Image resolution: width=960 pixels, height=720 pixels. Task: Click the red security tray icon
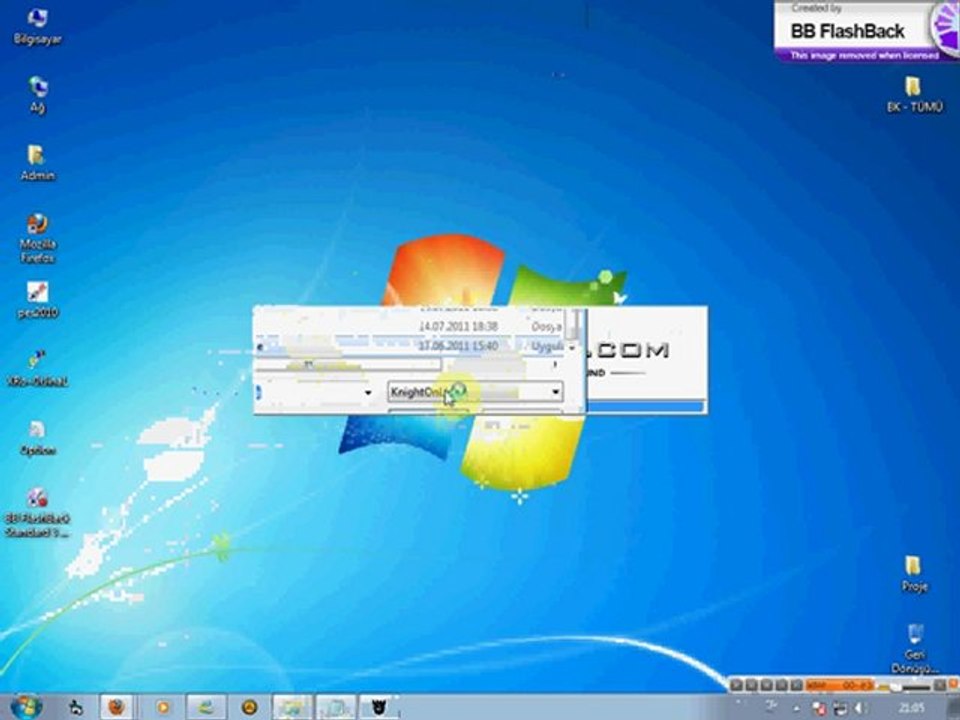point(818,708)
